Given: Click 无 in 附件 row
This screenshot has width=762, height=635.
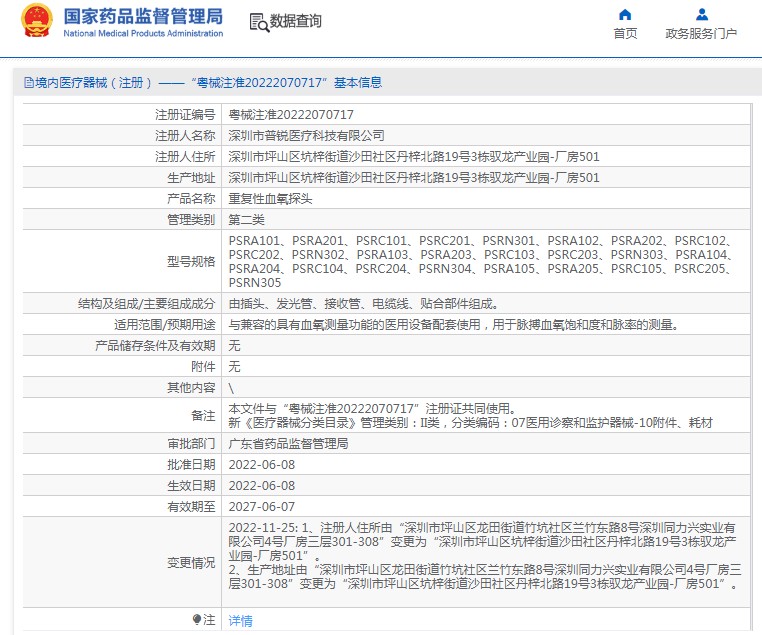Looking at the screenshot, I should click(234, 367).
